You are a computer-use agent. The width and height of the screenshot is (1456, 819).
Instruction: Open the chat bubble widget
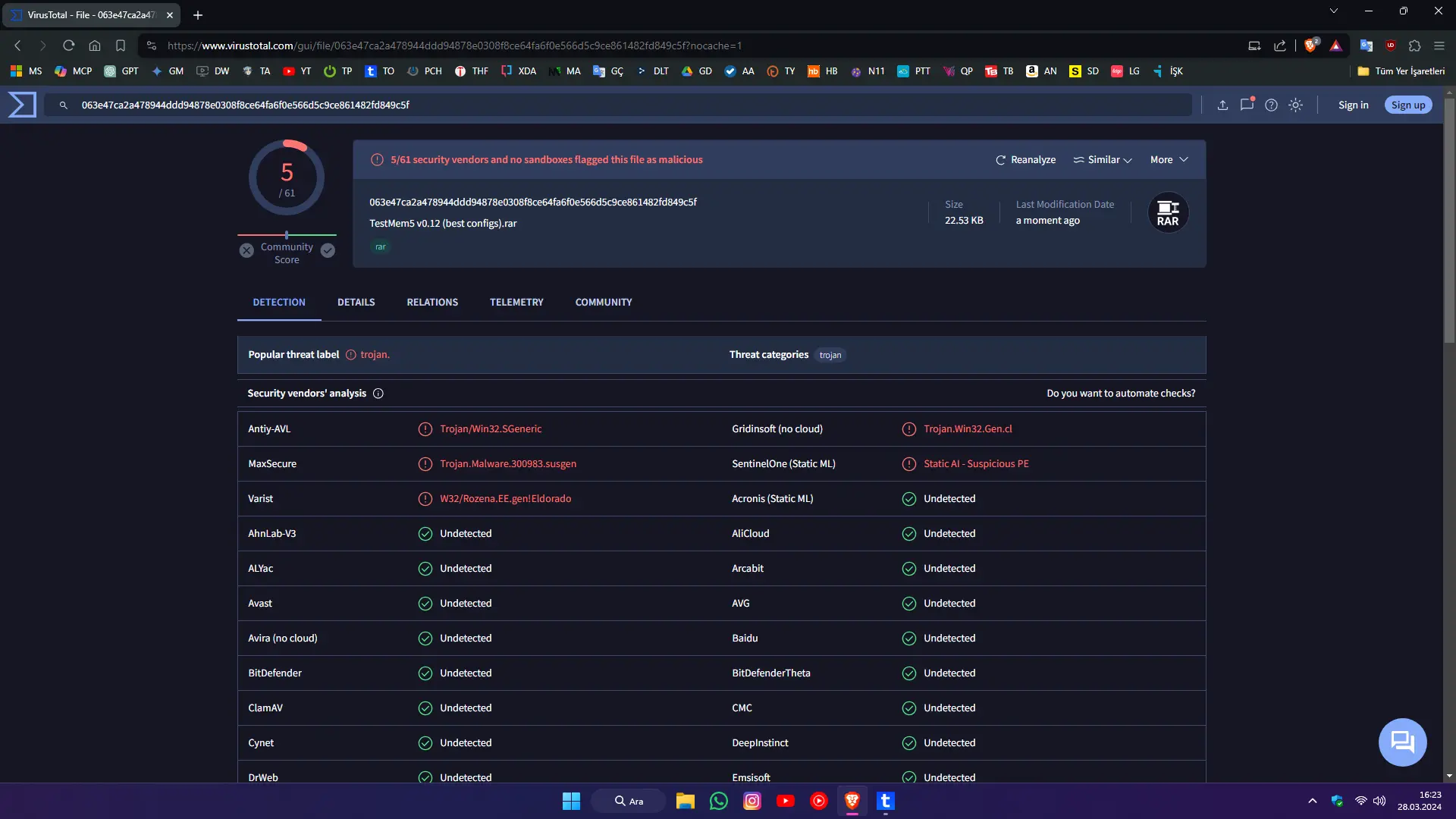[x=1402, y=742]
